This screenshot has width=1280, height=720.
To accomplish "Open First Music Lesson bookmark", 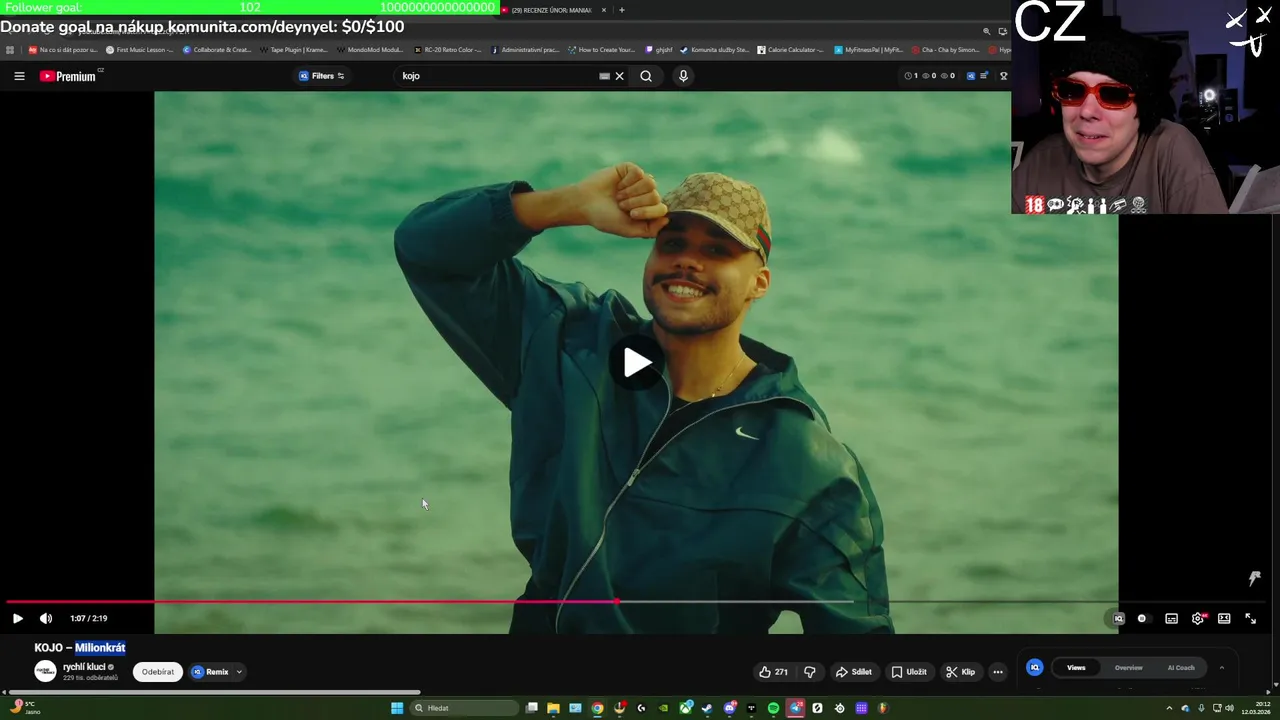I will click(140, 50).
